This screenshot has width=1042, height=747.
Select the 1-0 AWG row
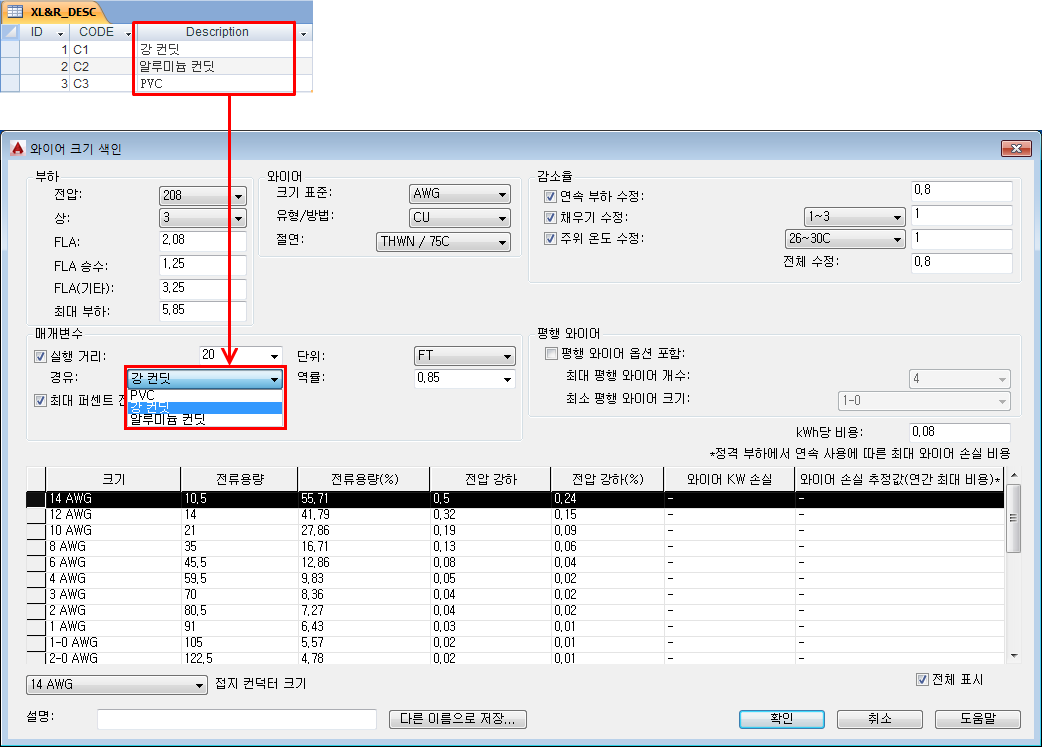tap(515, 643)
